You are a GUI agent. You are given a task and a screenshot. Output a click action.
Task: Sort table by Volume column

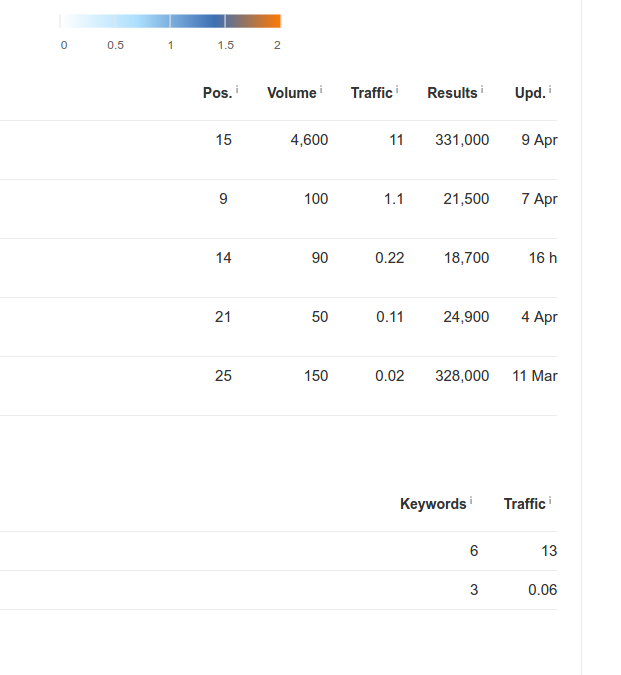[291, 93]
